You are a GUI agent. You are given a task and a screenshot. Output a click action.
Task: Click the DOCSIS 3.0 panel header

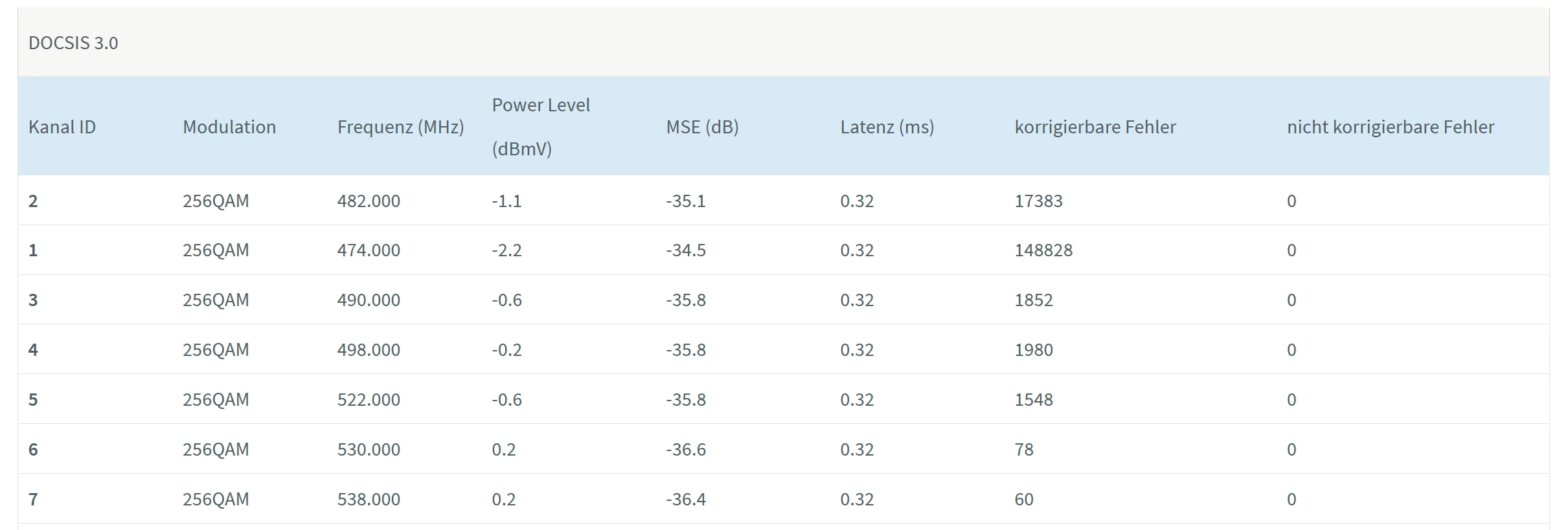(x=73, y=43)
